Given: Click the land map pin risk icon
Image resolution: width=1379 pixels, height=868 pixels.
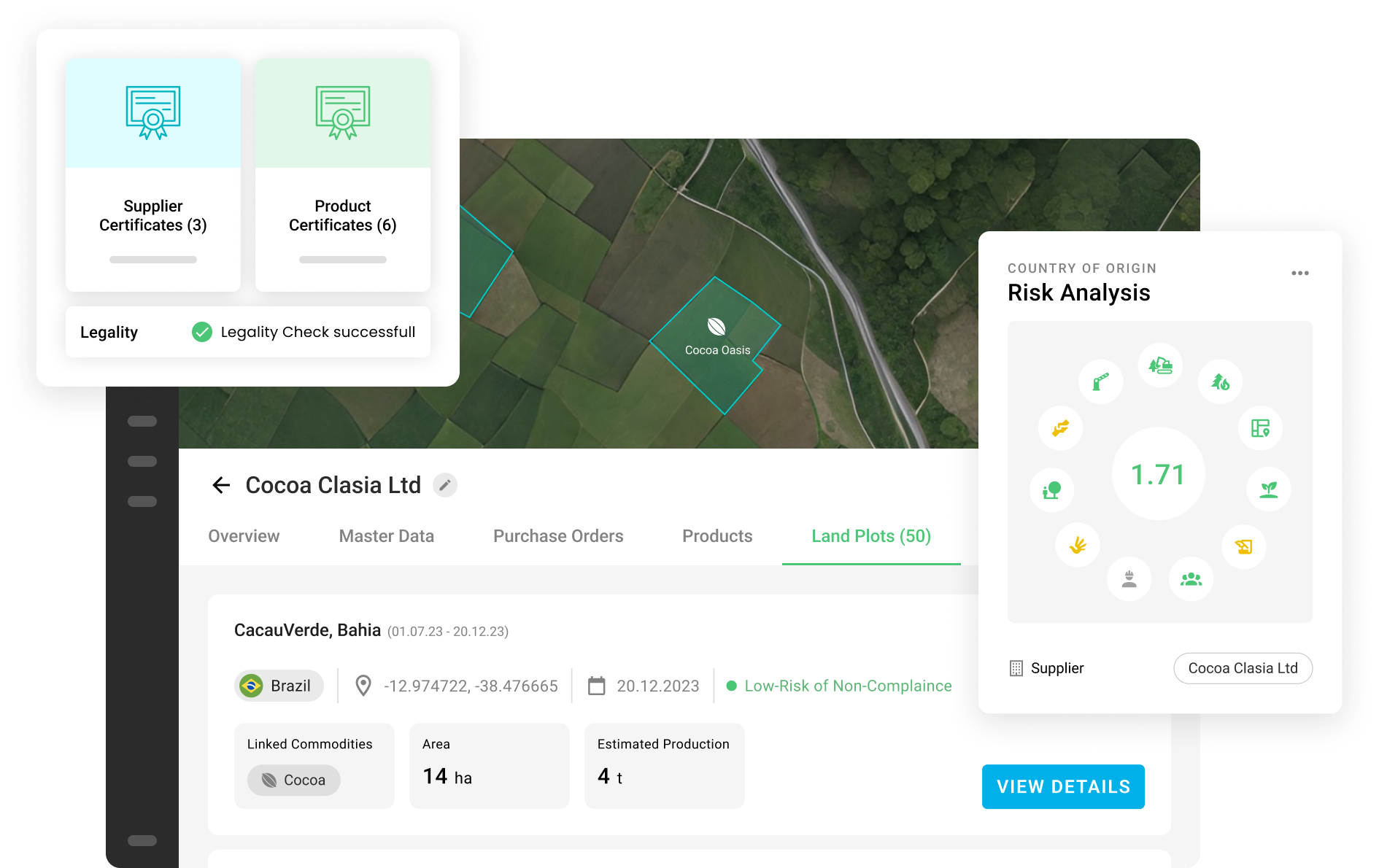Looking at the screenshot, I should pyautogui.click(x=1260, y=428).
